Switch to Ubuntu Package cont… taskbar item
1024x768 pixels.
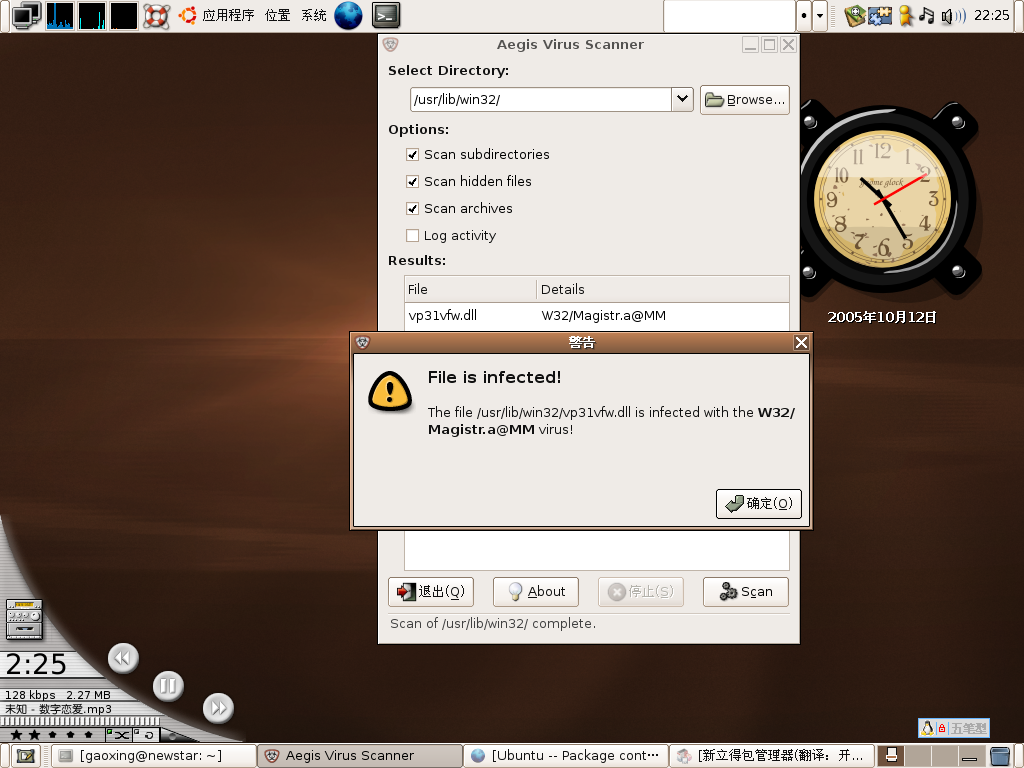(566, 756)
